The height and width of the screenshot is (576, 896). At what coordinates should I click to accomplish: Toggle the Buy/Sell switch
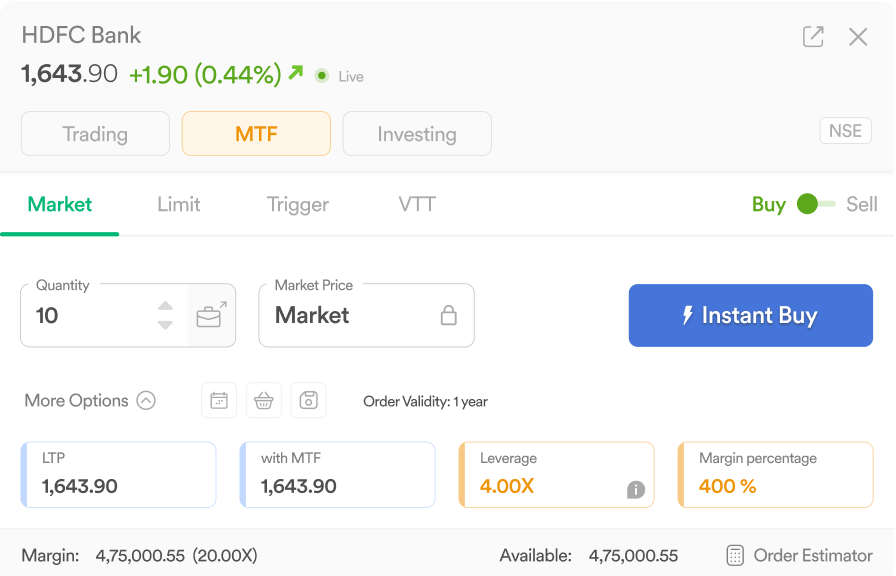[x=816, y=204]
